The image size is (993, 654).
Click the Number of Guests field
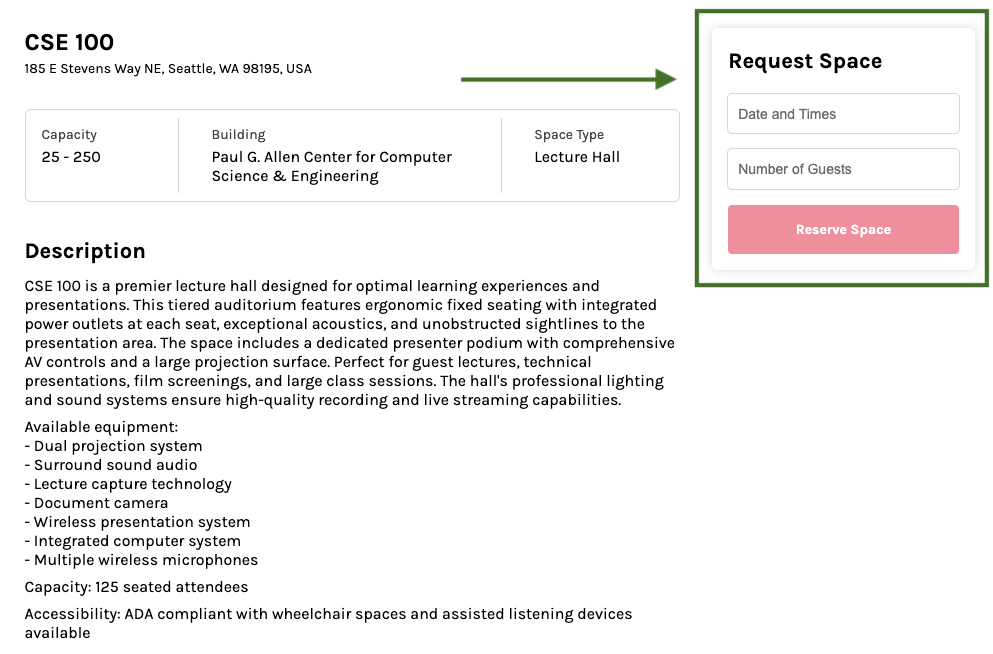842,168
